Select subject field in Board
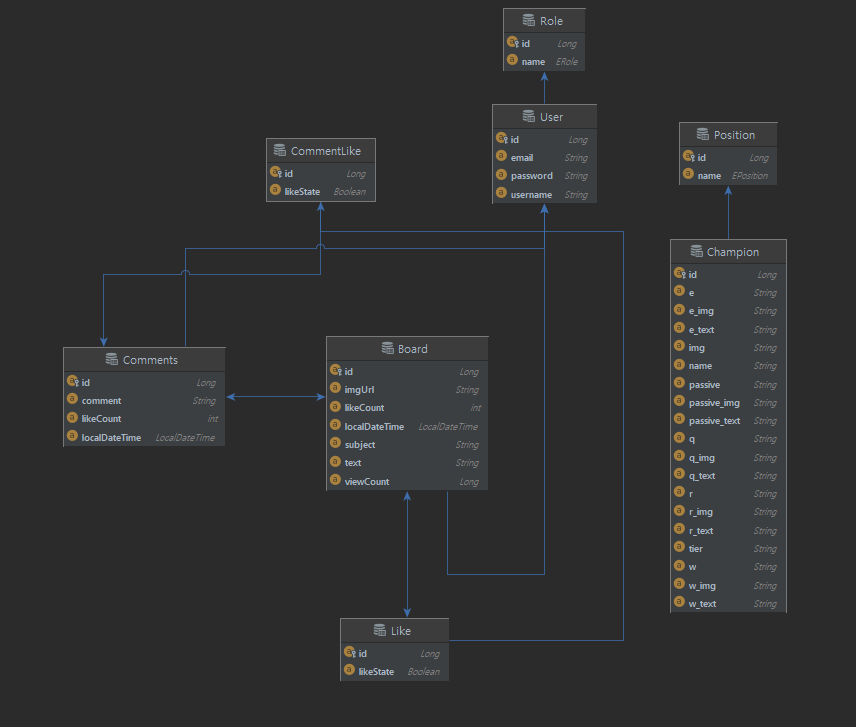 click(407, 445)
